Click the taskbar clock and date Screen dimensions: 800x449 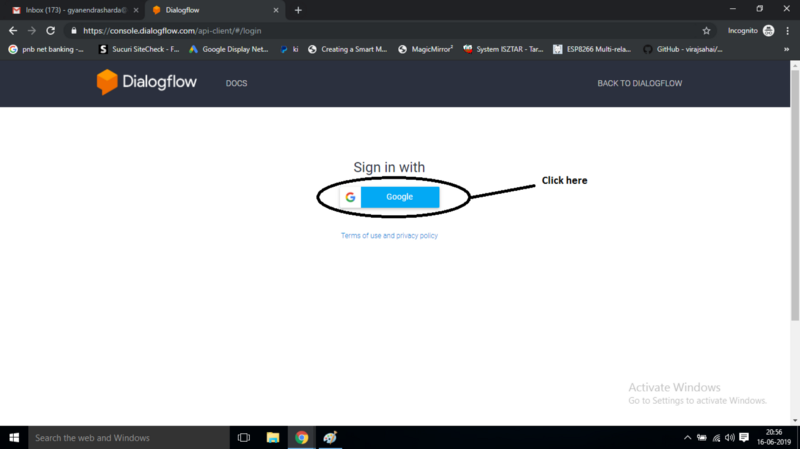pos(774,437)
